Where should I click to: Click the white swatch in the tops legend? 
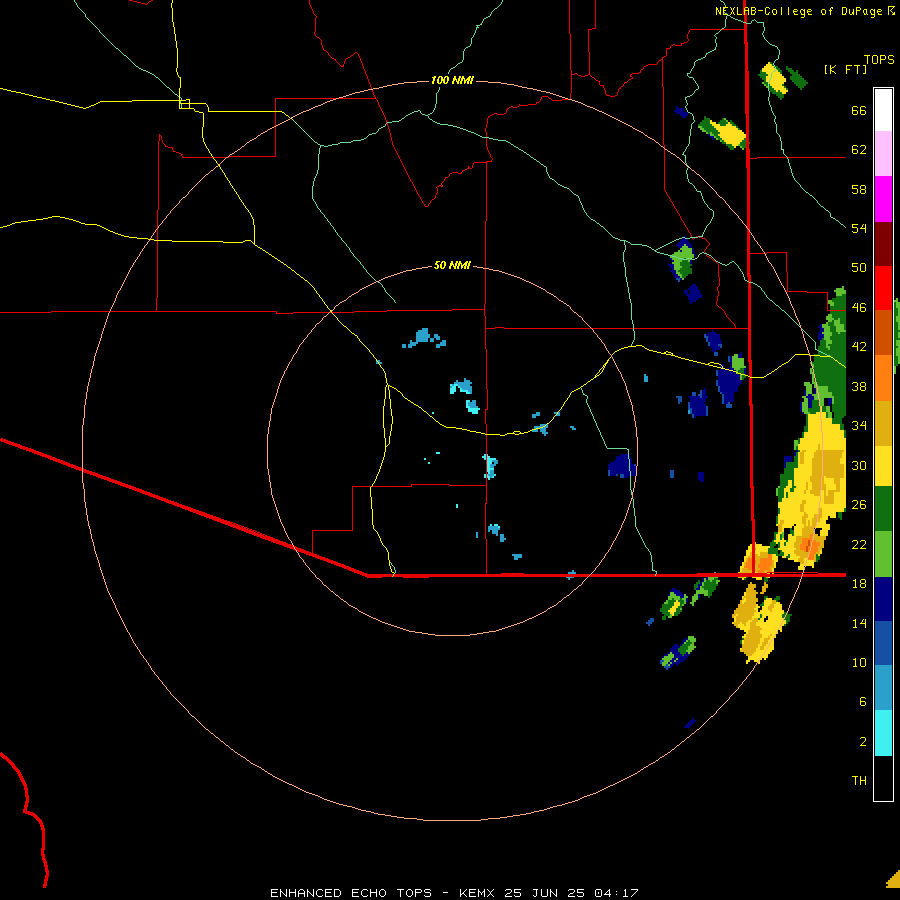pos(883,110)
